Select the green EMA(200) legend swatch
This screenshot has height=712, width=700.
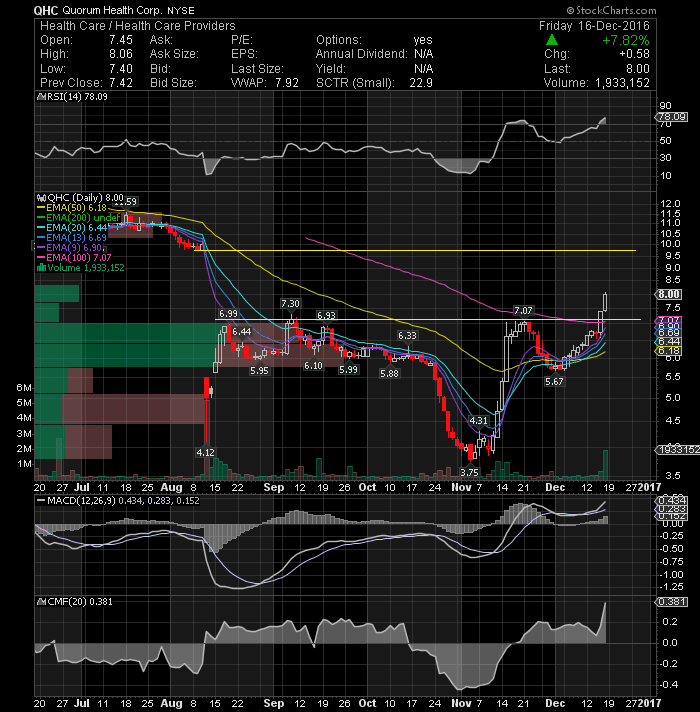click(41, 218)
